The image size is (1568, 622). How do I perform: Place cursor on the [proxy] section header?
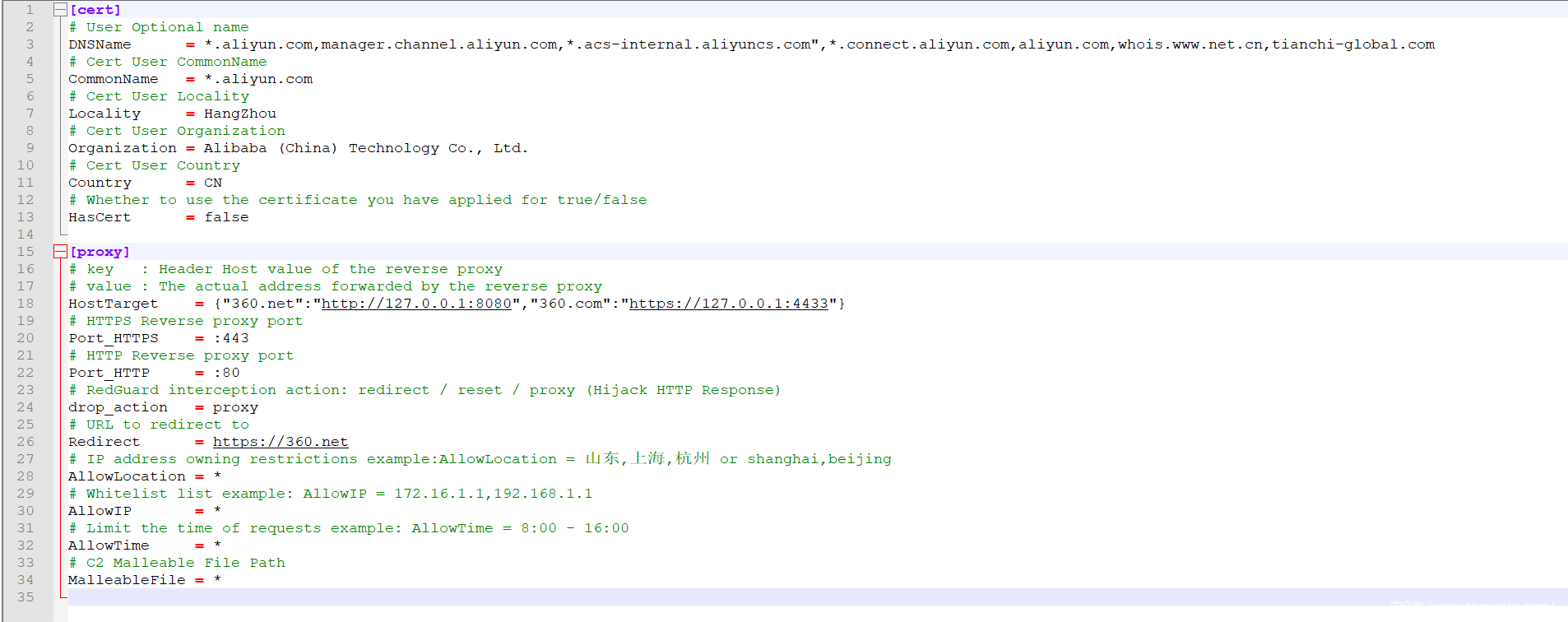click(x=100, y=252)
